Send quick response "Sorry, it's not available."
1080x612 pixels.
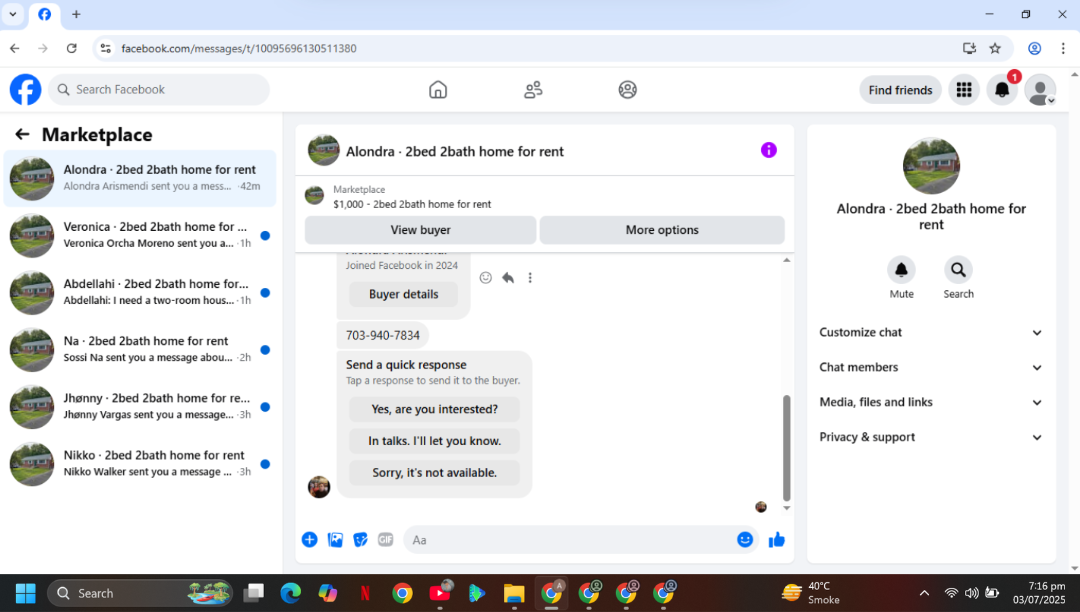[x=434, y=472]
